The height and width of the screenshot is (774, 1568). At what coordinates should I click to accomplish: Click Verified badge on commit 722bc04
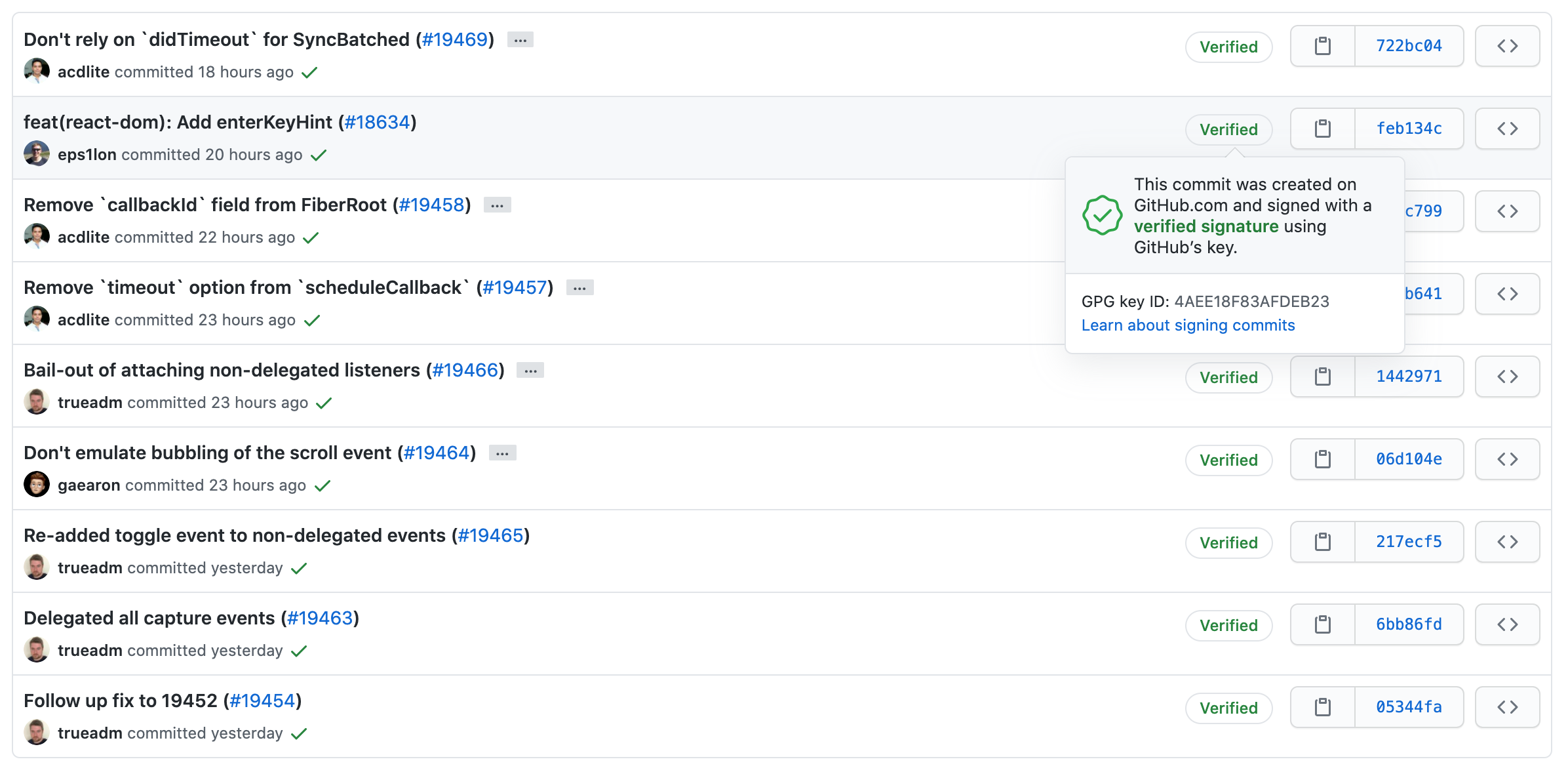point(1228,47)
